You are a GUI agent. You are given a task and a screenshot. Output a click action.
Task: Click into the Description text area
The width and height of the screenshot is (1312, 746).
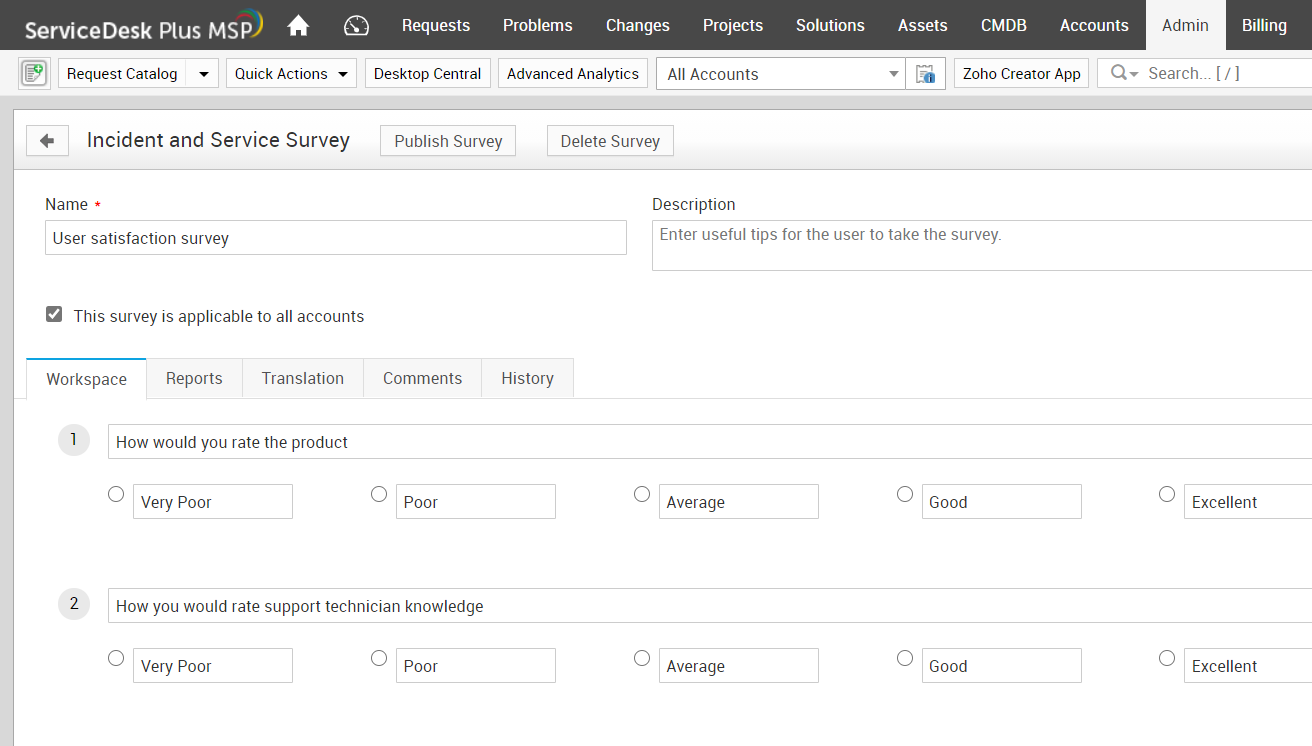click(x=980, y=245)
